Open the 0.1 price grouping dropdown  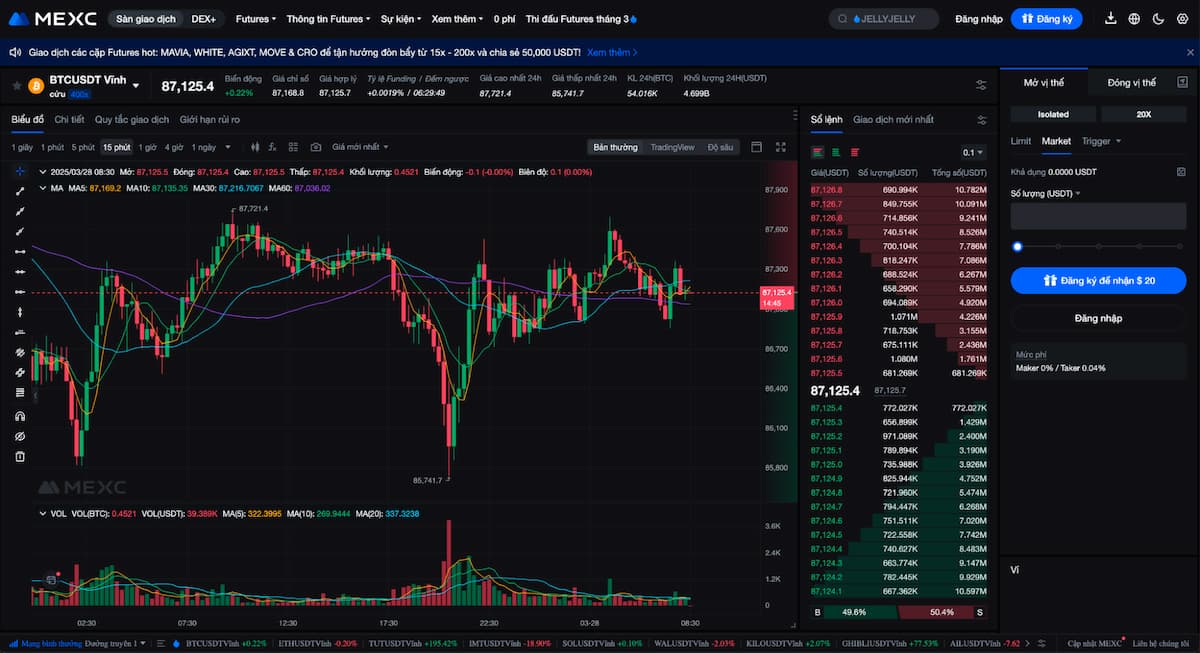click(x=972, y=153)
